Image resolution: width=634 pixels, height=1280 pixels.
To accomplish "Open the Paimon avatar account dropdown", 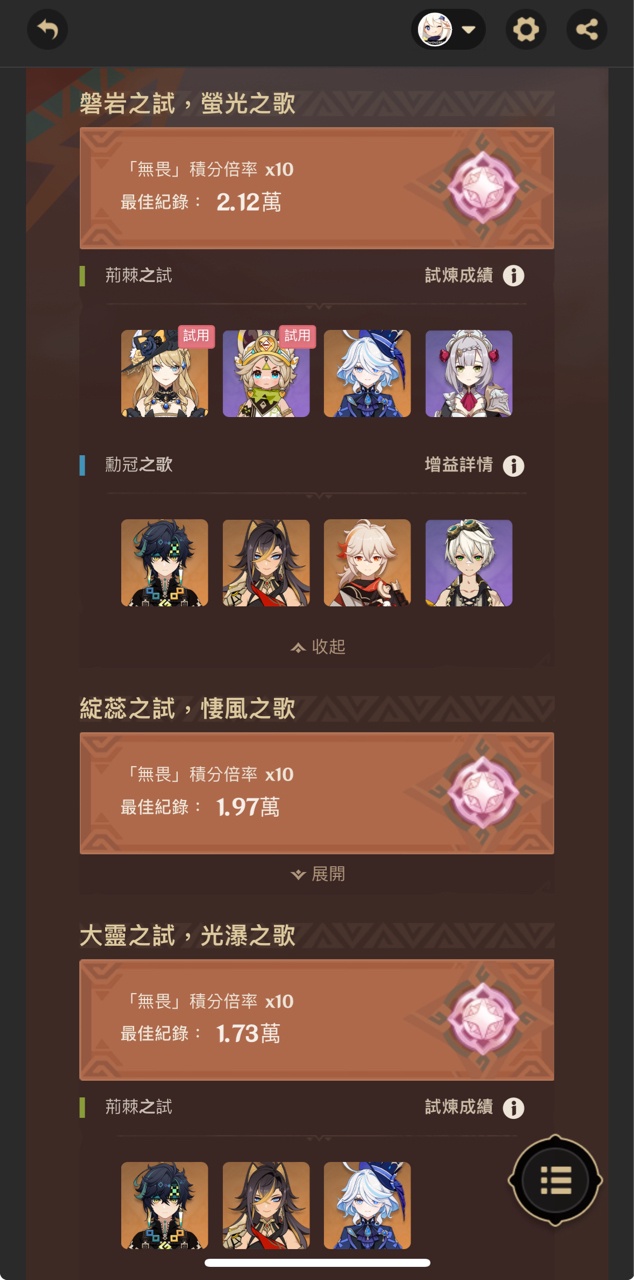I will [x=448, y=29].
